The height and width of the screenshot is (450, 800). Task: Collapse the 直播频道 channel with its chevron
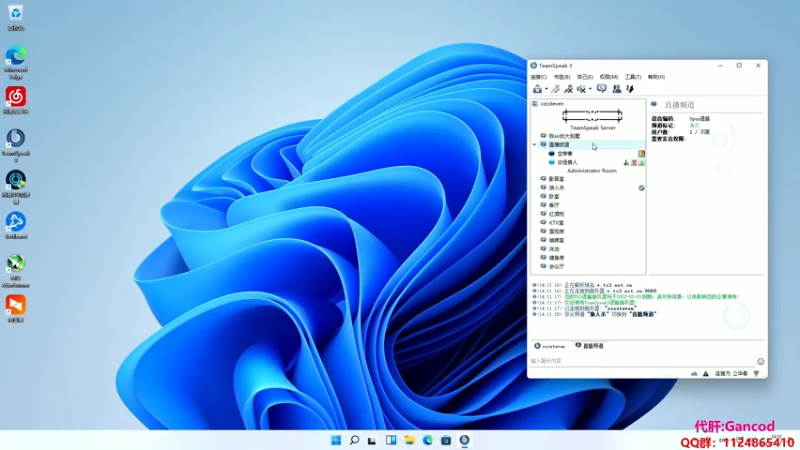(535, 145)
